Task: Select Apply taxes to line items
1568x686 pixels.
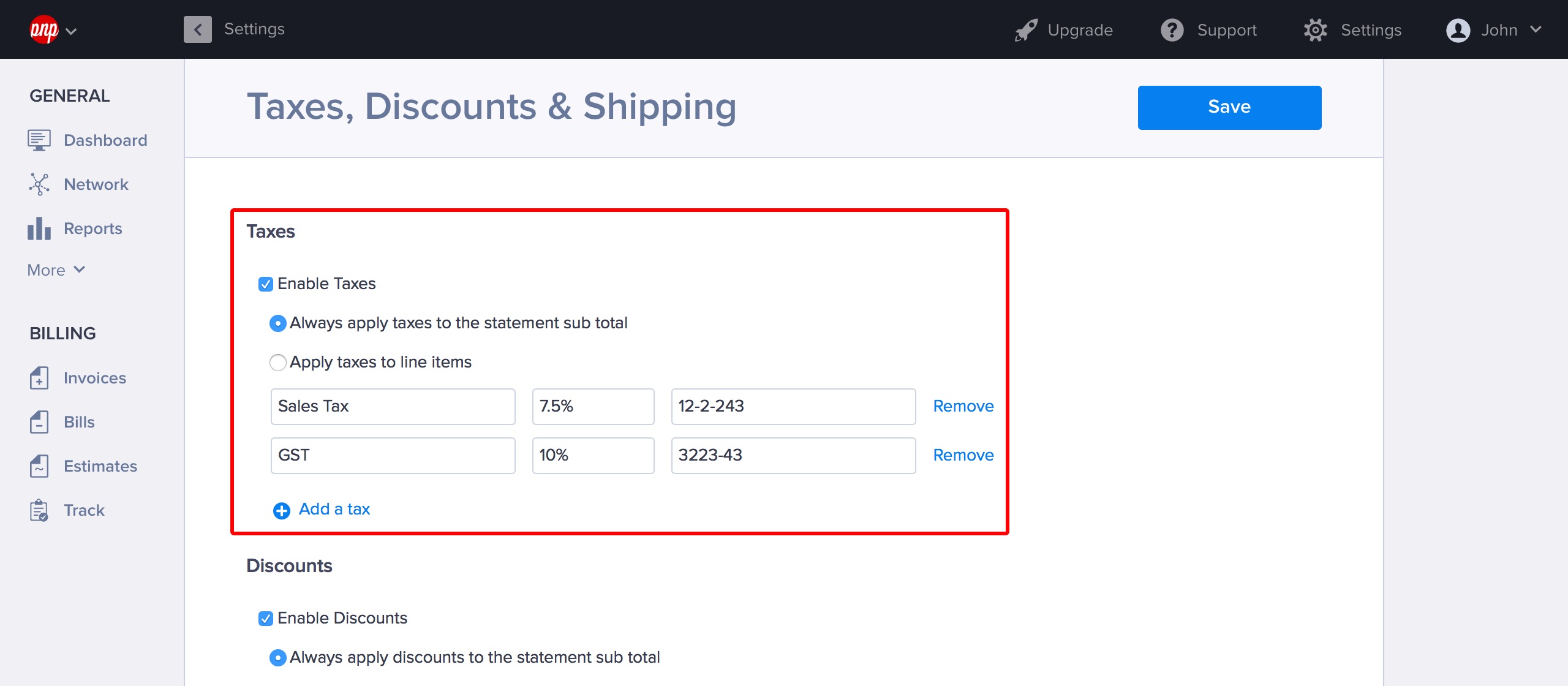Action: pyautogui.click(x=278, y=363)
